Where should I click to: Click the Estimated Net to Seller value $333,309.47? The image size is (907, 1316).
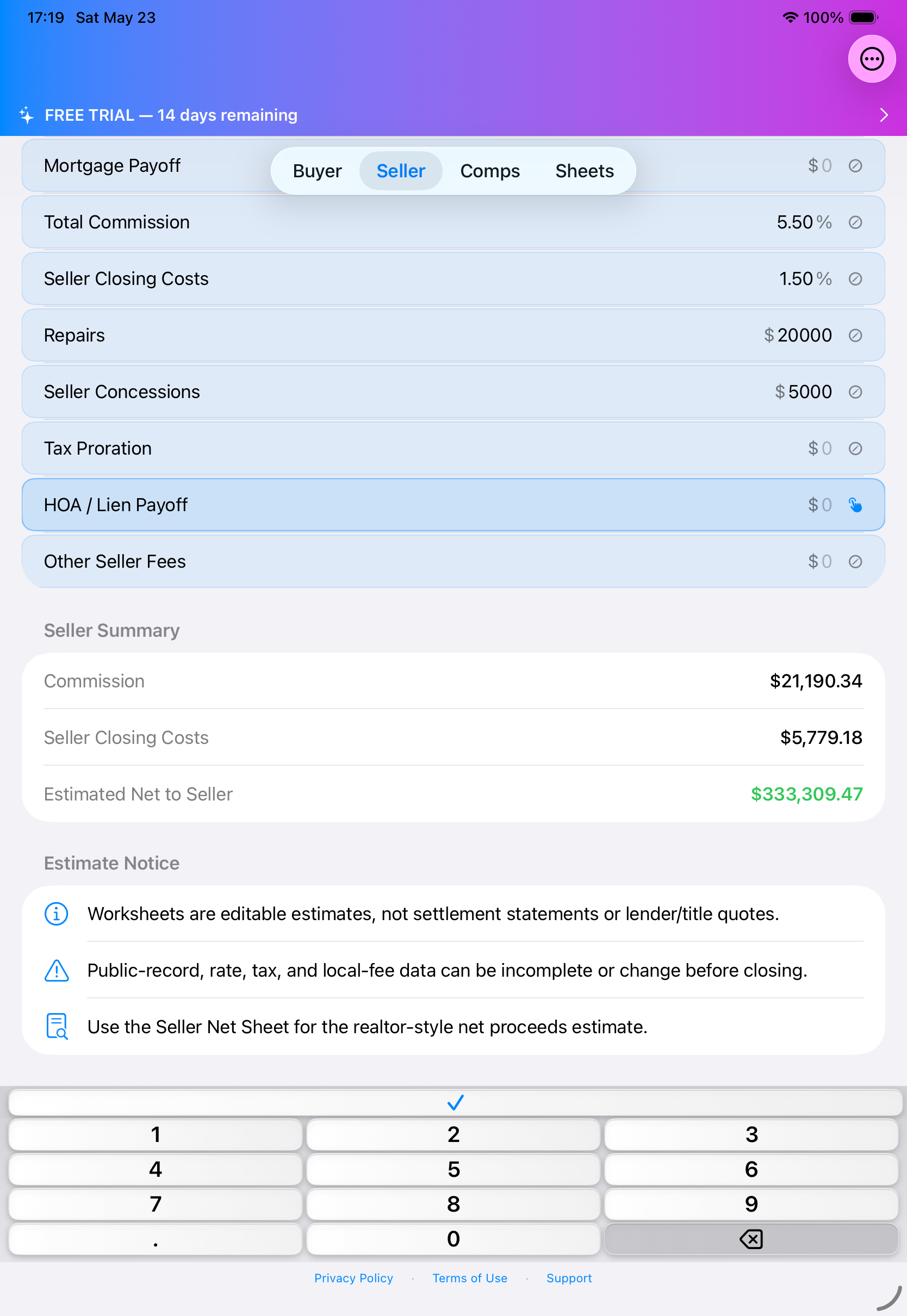coord(806,794)
